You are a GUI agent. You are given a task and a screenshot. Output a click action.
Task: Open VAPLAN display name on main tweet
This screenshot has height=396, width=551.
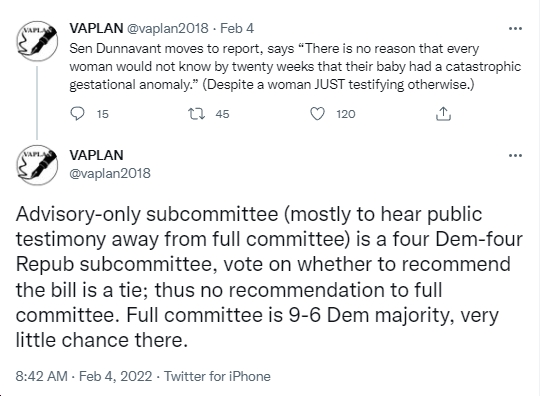tap(96, 155)
